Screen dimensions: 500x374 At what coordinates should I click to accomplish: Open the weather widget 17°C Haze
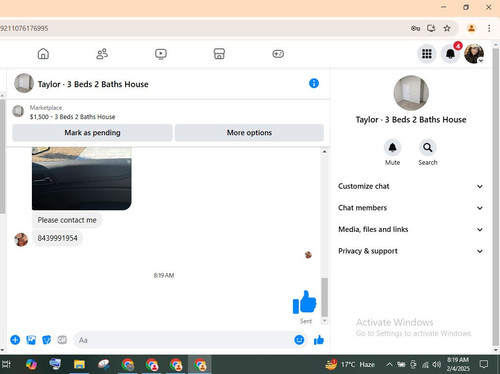pyautogui.click(x=350, y=364)
